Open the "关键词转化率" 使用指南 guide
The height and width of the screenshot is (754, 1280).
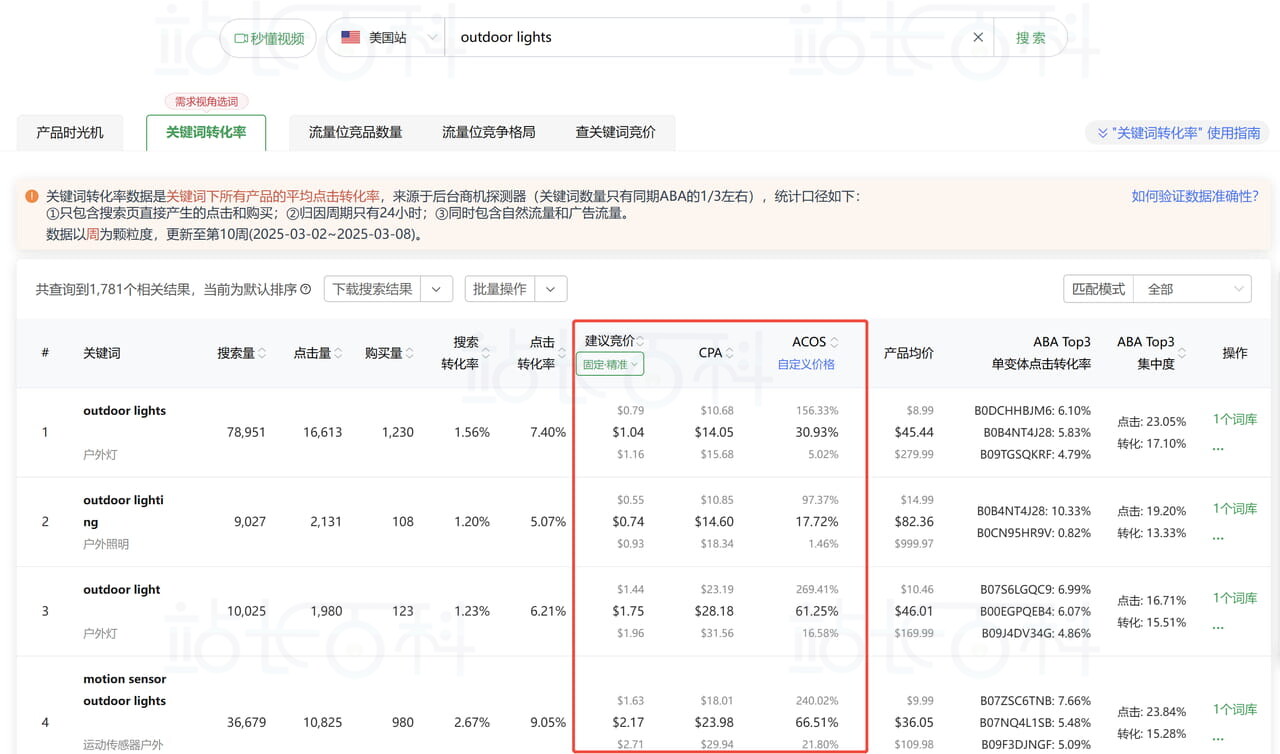(x=1177, y=133)
